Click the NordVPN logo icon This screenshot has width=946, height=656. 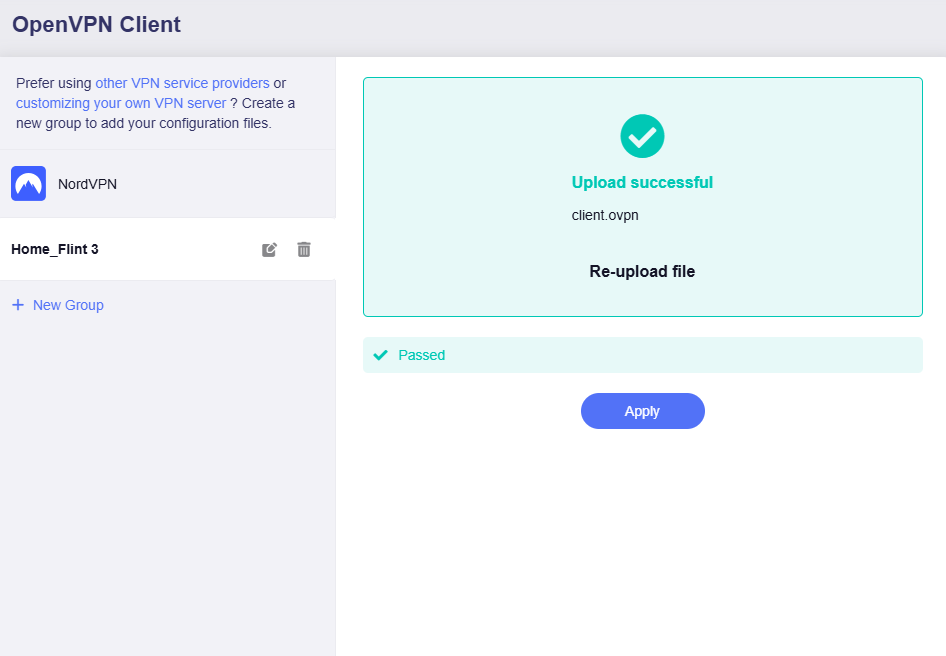point(28,184)
